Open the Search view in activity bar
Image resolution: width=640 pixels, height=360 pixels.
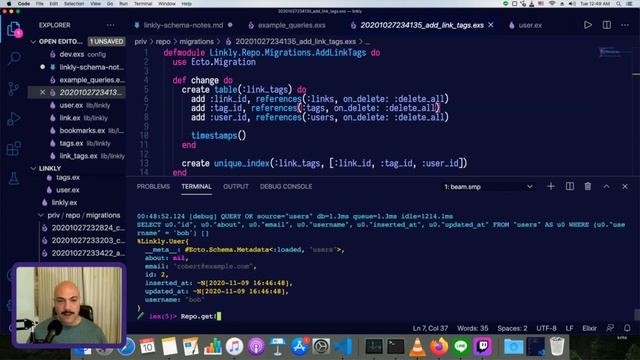(14, 58)
